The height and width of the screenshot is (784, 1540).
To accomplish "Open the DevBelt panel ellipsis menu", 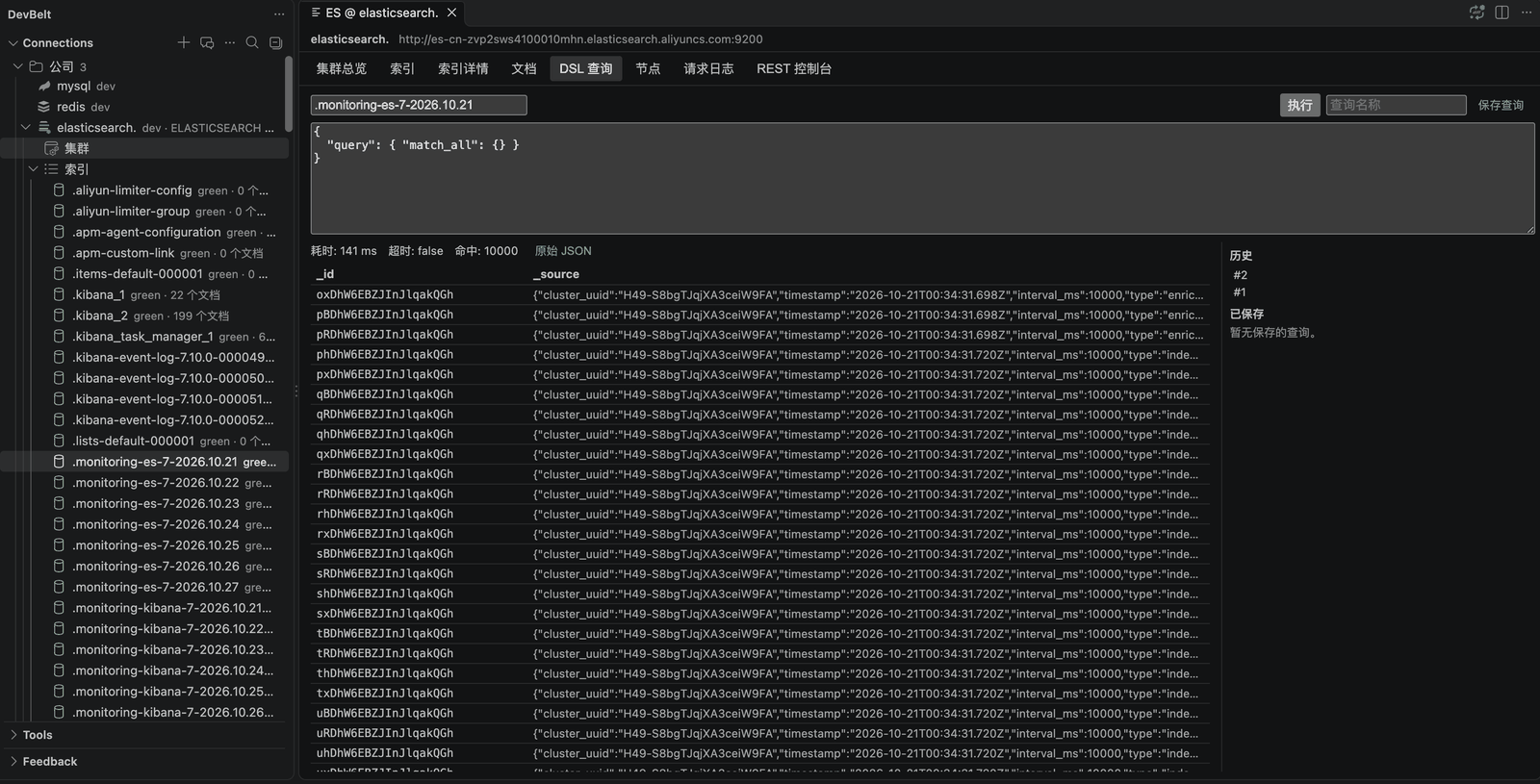I will point(279,13).
